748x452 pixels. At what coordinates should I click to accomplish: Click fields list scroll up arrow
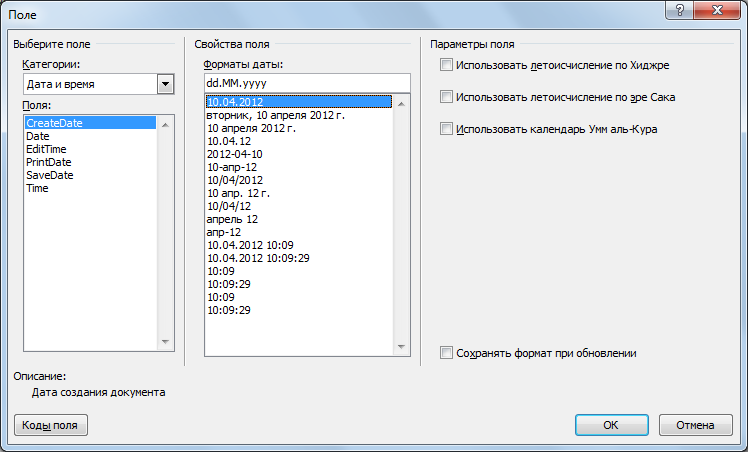click(165, 125)
